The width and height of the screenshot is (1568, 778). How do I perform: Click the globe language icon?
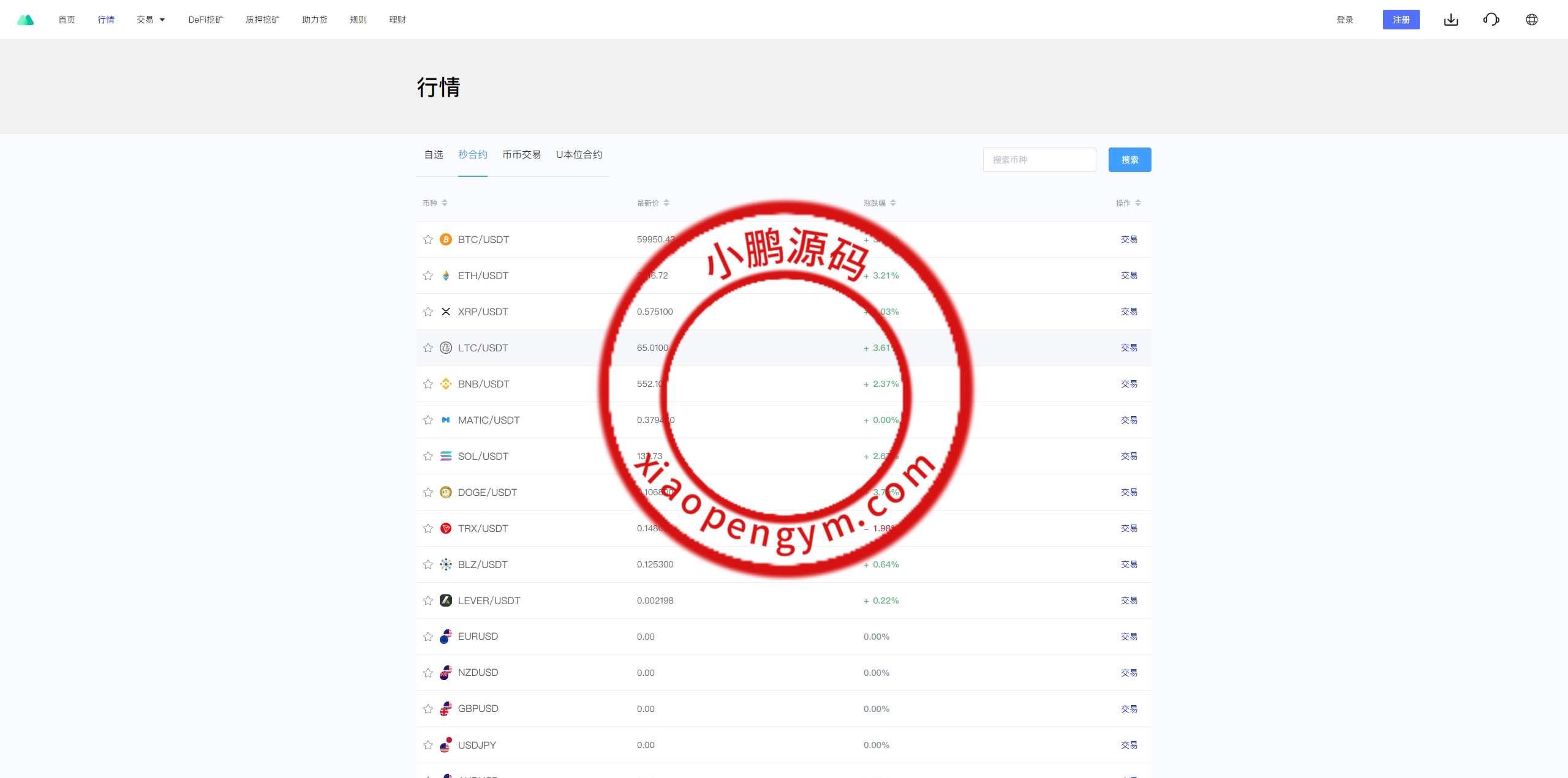[x=1531, y=20]
